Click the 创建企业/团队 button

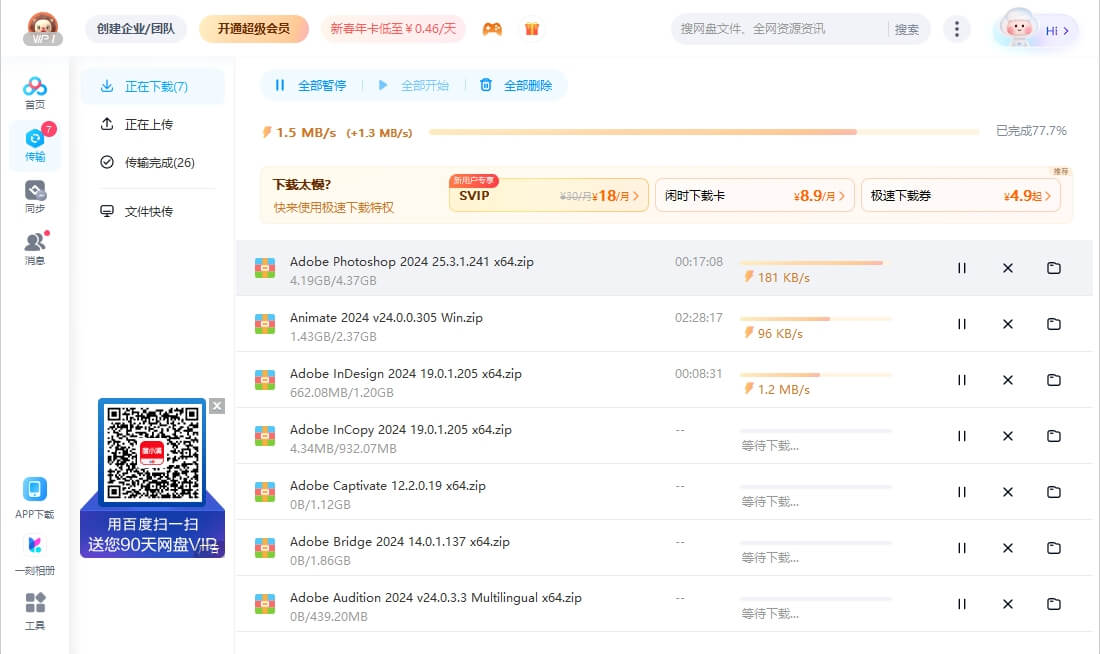pyautogui.click(x=135, y=29)
